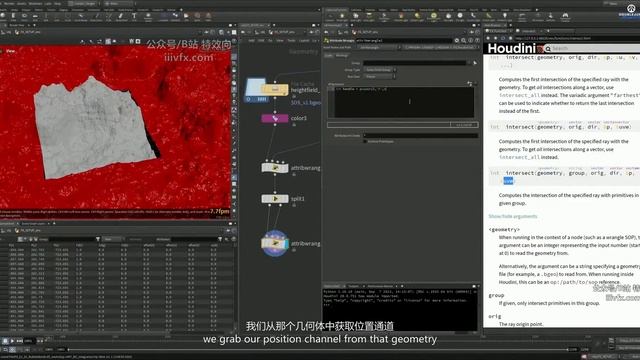The width and height of the screenshot is (640, 360).
Task: Open the Tools menu in network view
Action: click(291, 40)
